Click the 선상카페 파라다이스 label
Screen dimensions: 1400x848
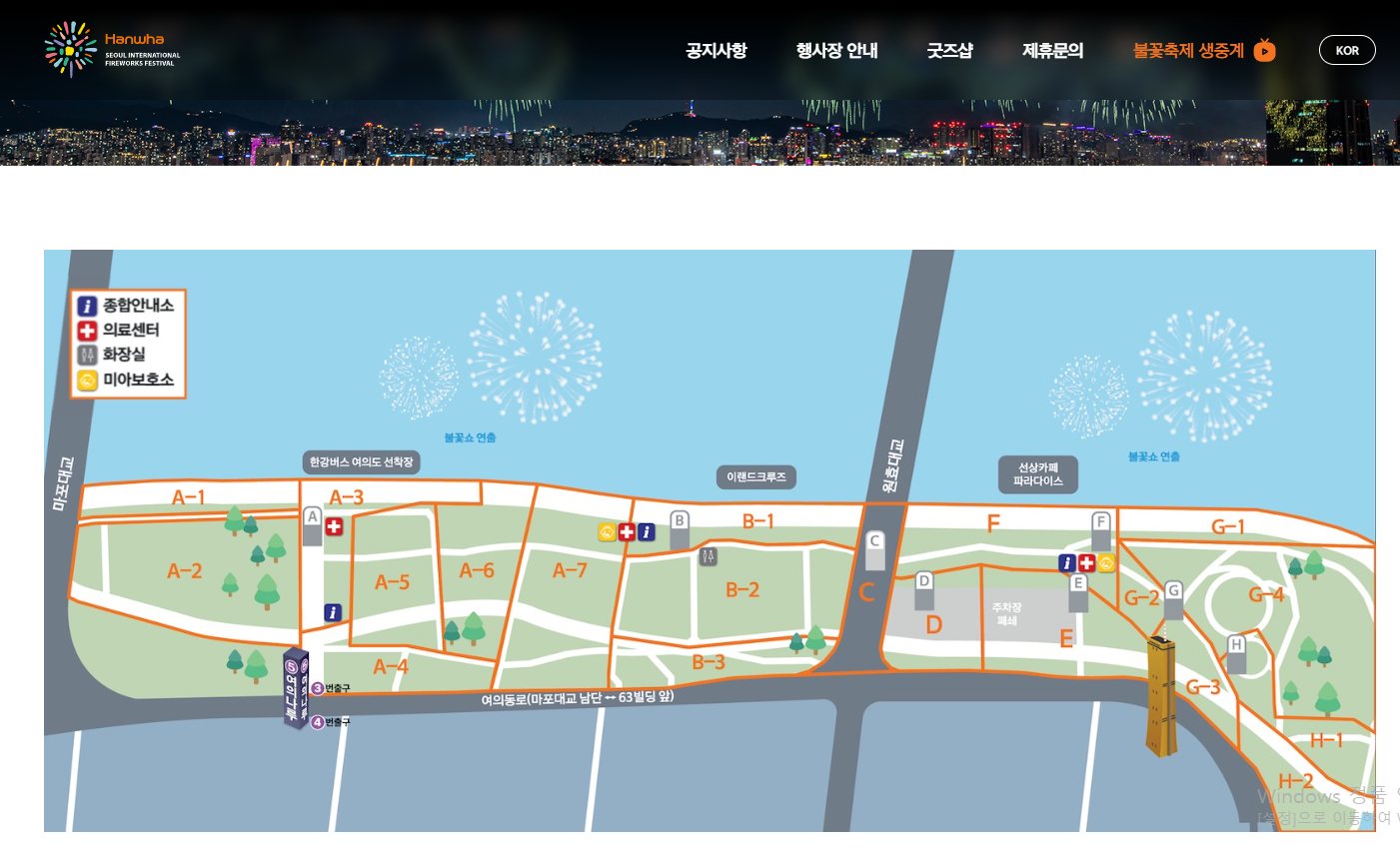tap(1038, 474)
